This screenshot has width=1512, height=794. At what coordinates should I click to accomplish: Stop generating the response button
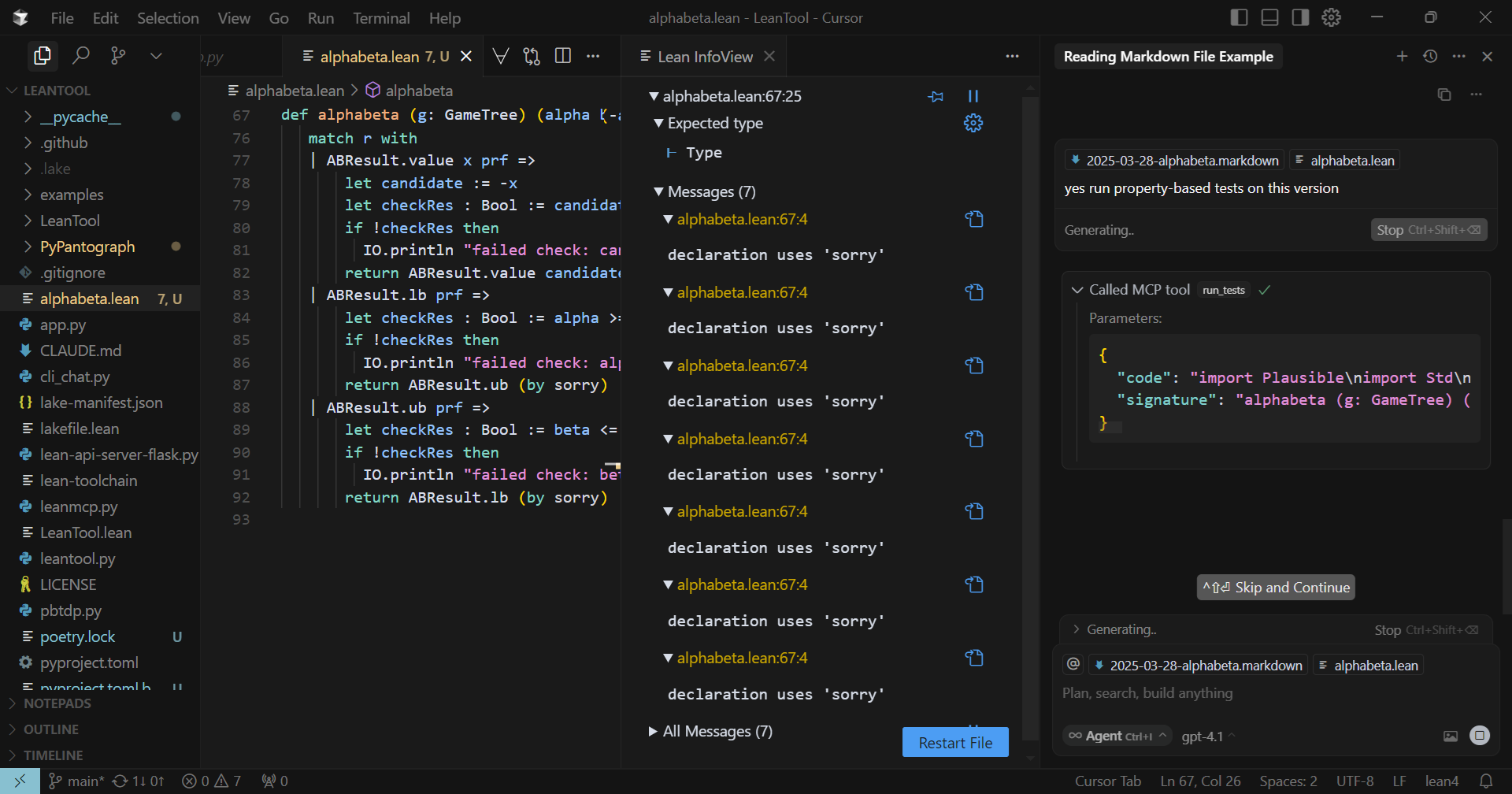point(1429,230)
